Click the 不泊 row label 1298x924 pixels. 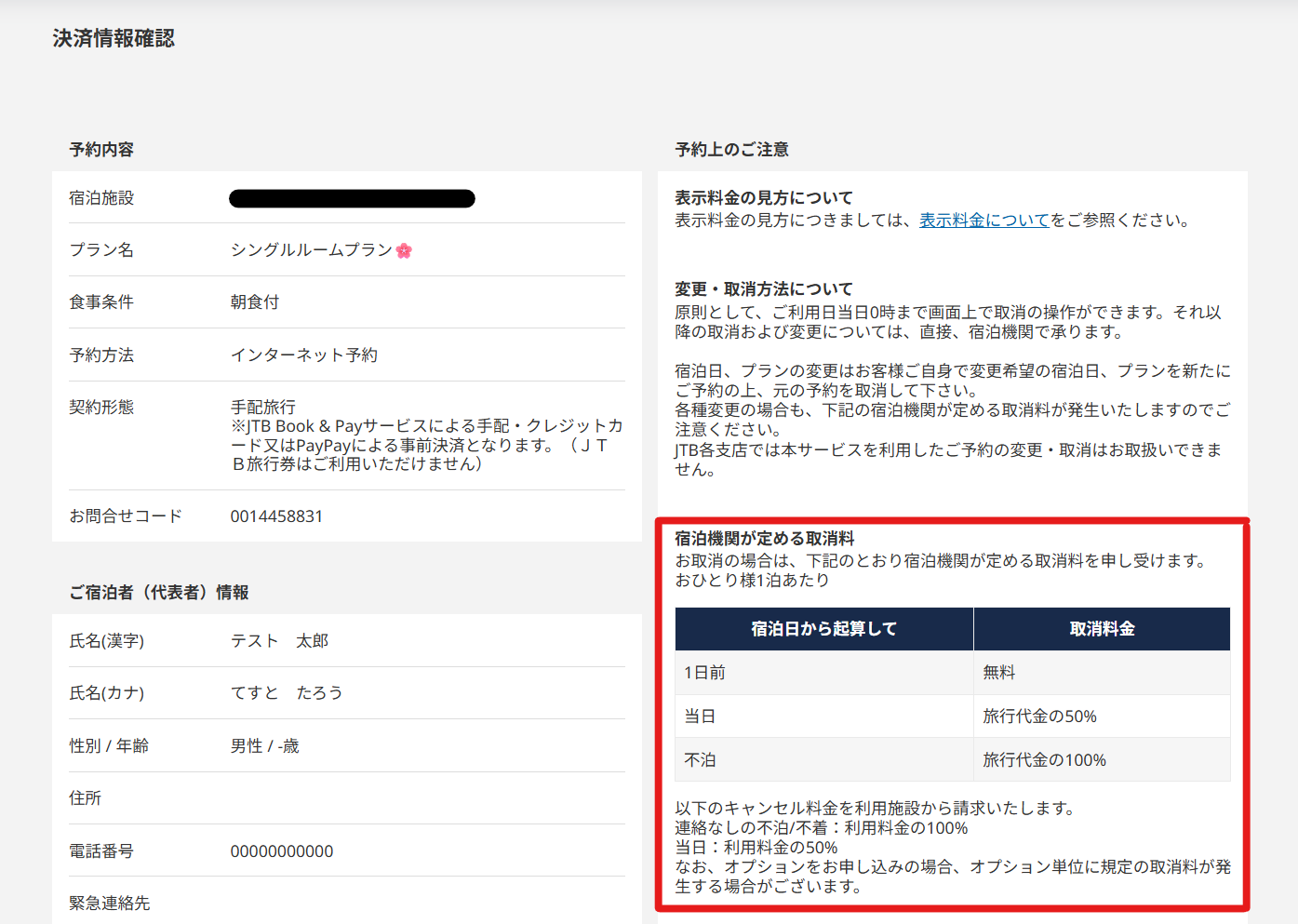click(x=700, y=760)
